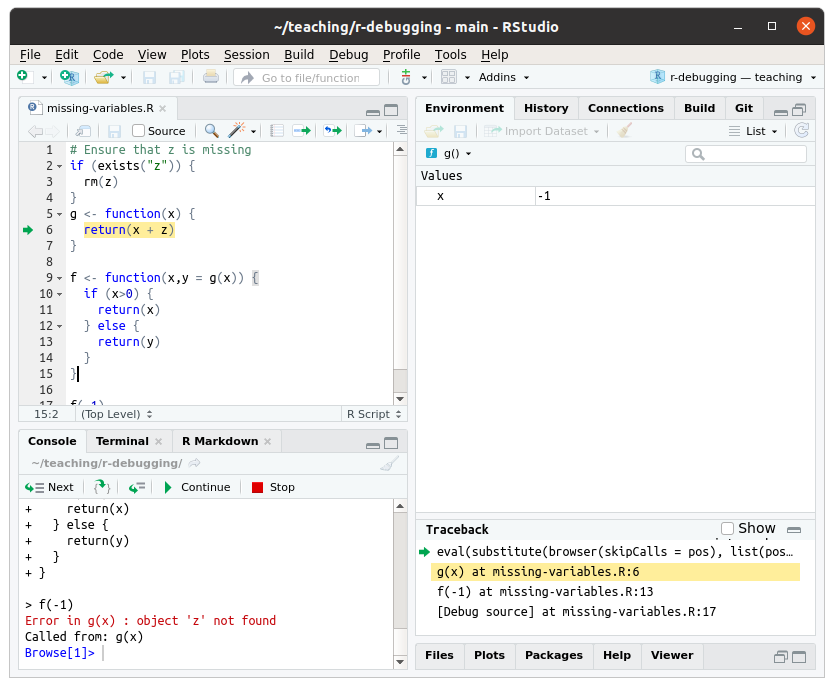
Task: Open the R Script file type selector
Action: (374, 414)
